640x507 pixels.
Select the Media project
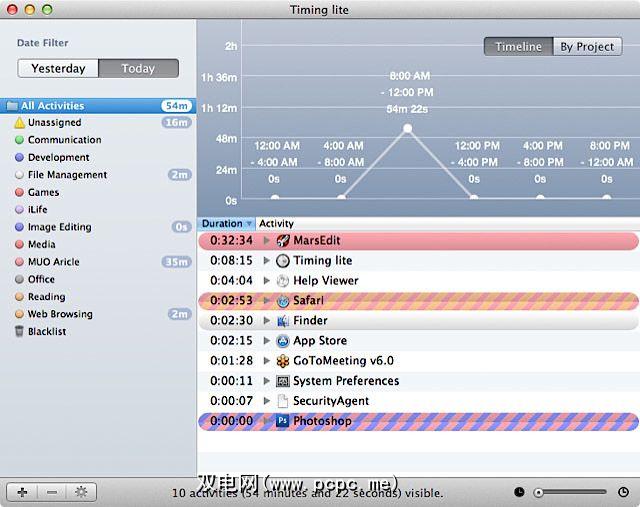(98, 245)
